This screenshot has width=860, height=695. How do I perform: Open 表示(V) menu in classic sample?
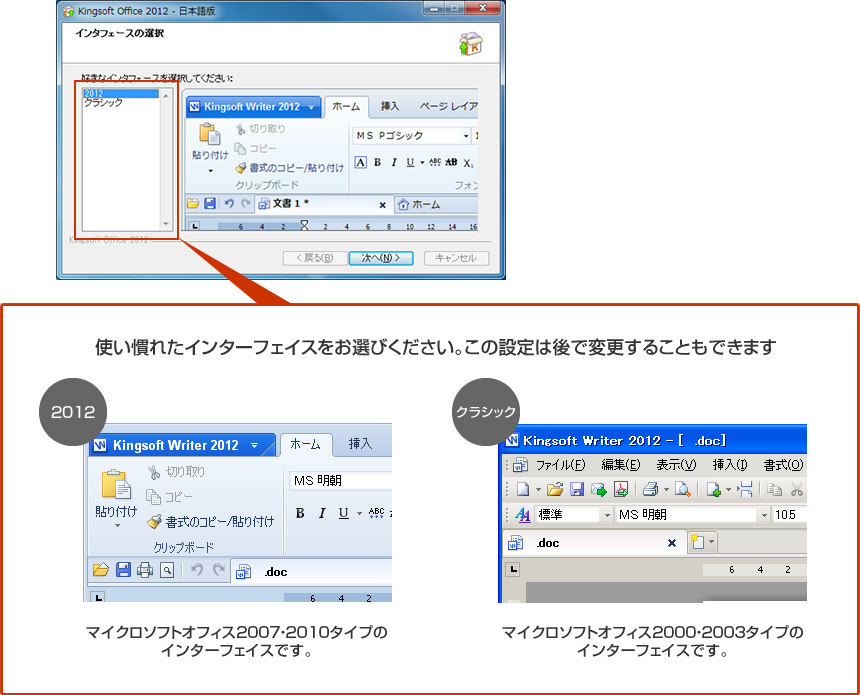(x=676, y=465)
